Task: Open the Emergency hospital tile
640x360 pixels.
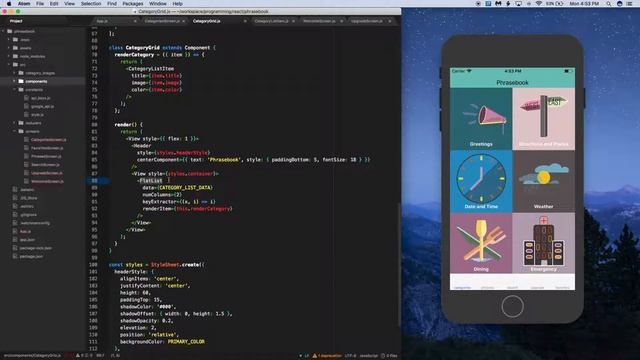Action: (543, 243)
